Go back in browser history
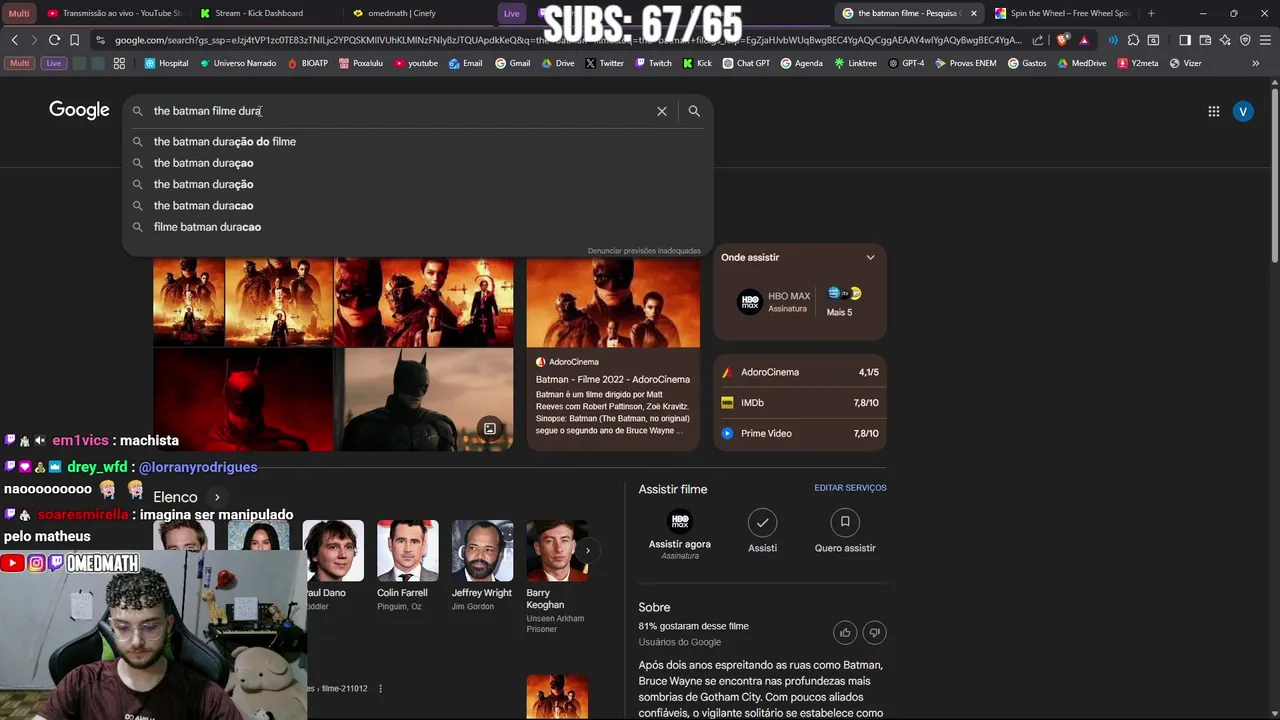The height and width of the screenshot is (720, 1280). coord(15,40)
